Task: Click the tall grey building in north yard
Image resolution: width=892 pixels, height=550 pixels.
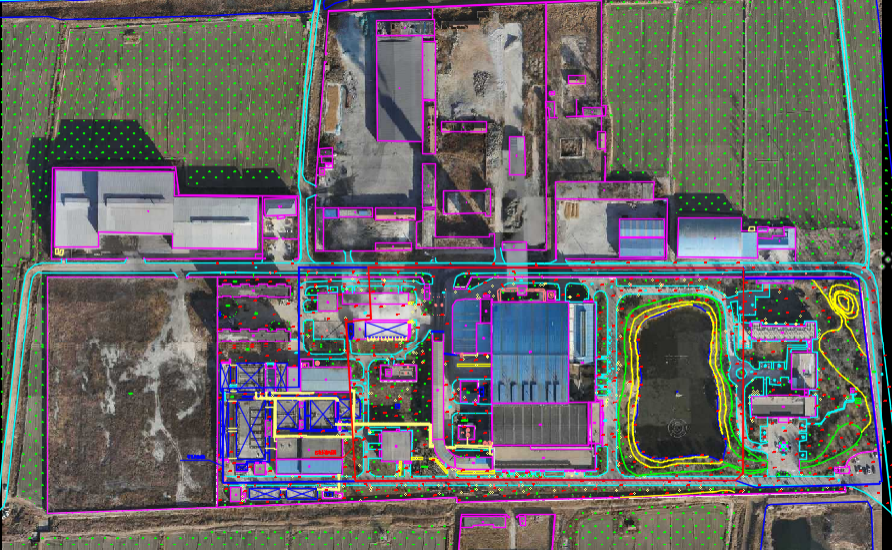Action: 399,88
